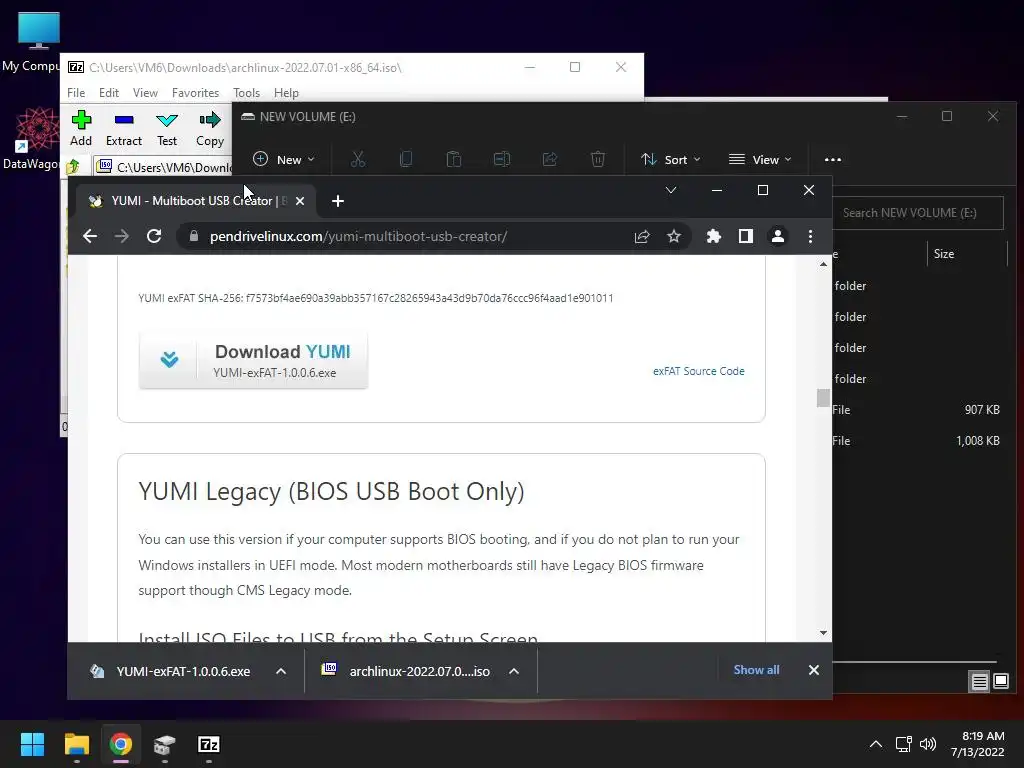Open the exFAT Source Code link
The height and width of the screenshot is (768, 1024).
click(x=698, y=371)
